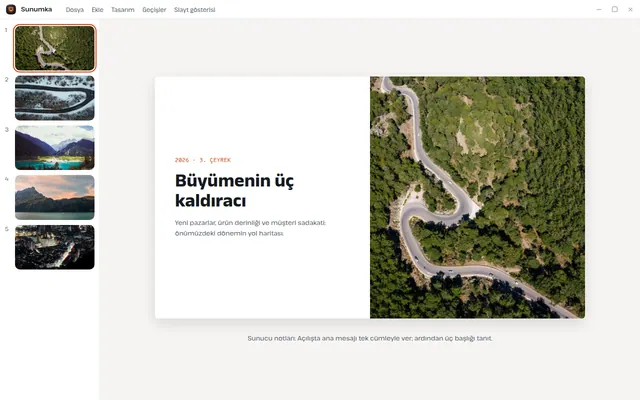This screenshot has height=400, width=640.
Task: Click the Sunumka application name
Action: (36, 9)
